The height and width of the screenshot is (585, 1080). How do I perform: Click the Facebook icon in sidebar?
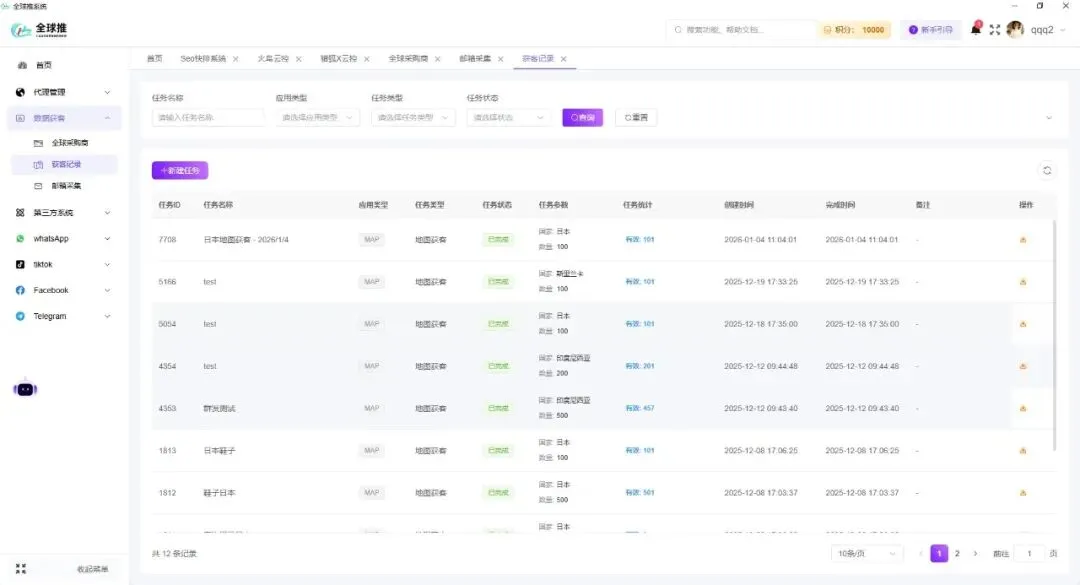coord(20,290)
